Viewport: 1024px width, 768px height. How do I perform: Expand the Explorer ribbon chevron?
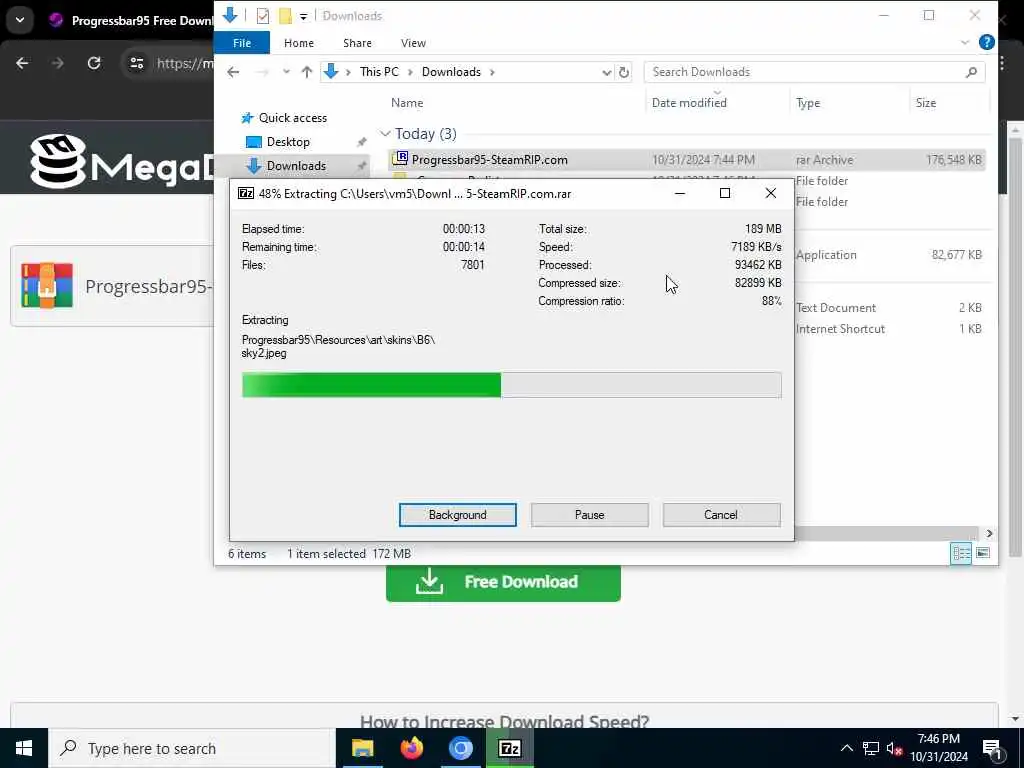pyautogui.click(x=965, y=43)
